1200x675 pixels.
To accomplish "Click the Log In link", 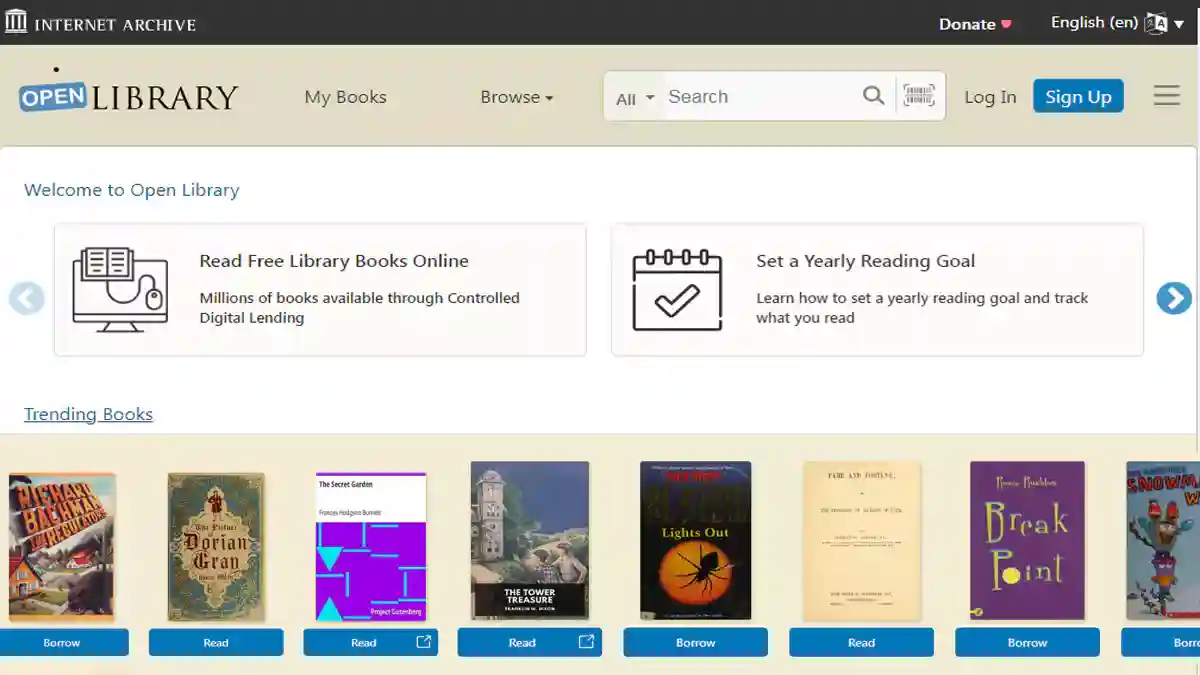I will (x=990, y=96).
